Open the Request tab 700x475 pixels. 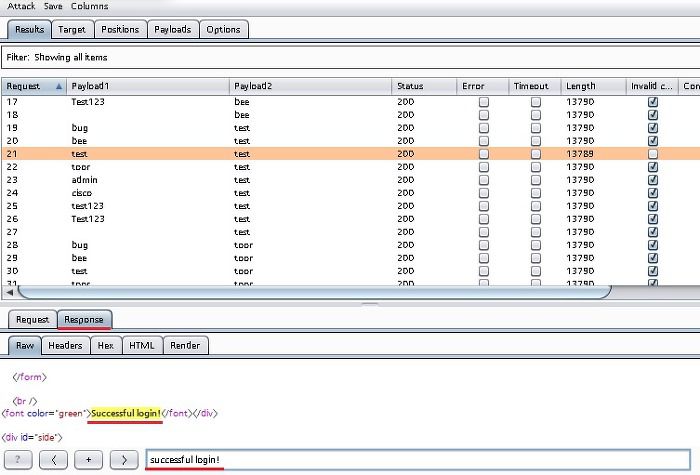[x=32, y=320]
